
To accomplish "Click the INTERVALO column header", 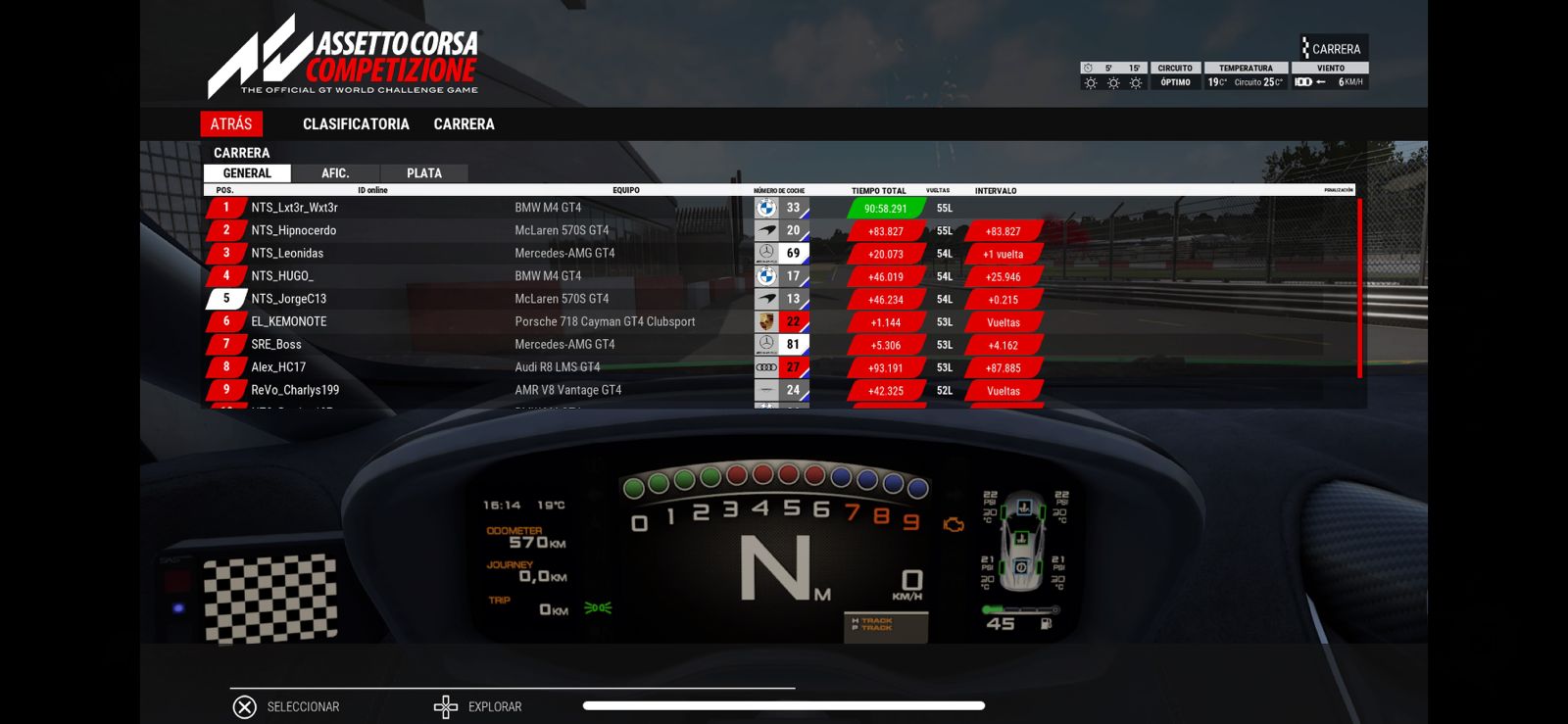I will (x=996, y=191).
